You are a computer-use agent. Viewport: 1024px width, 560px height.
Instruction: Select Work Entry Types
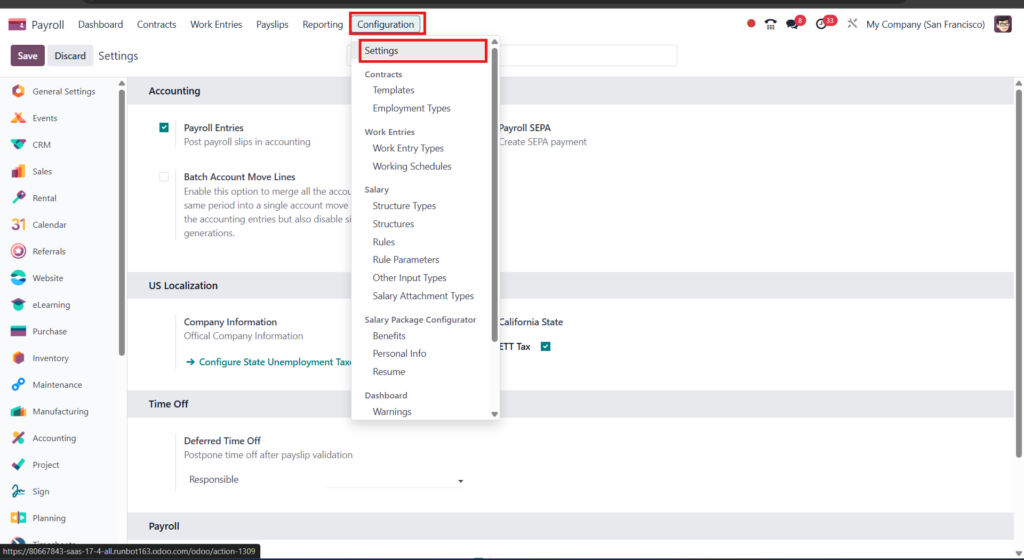[408, 148]
